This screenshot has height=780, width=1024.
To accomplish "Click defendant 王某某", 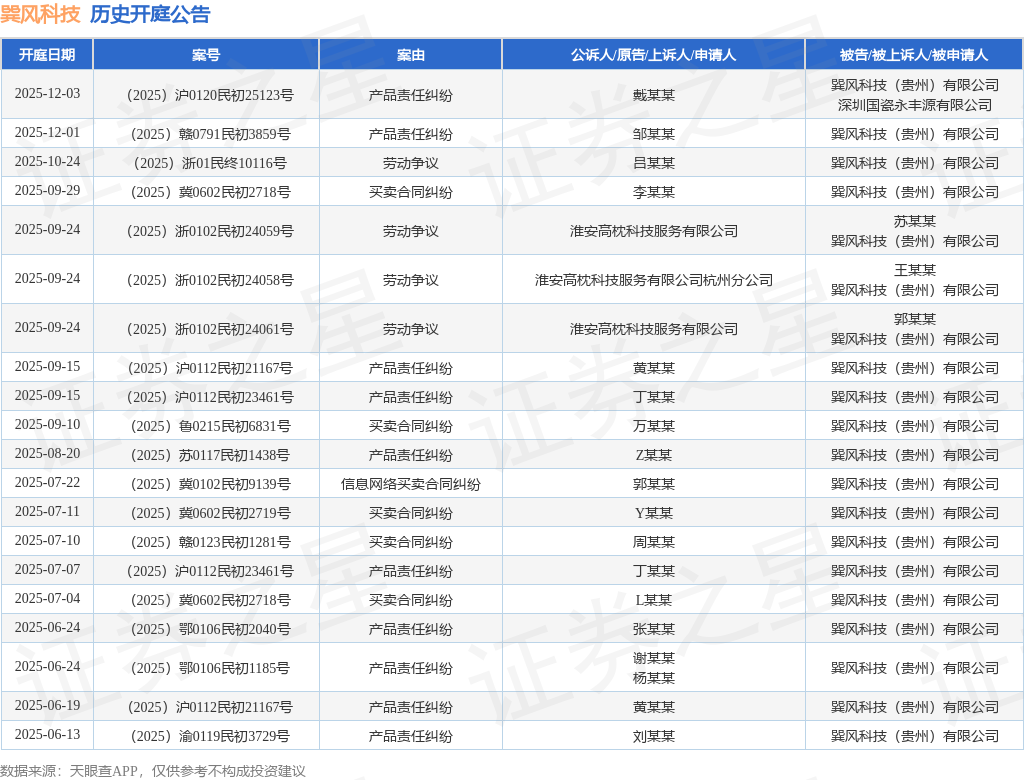I will pyautogui.click(x=914, y=270).
